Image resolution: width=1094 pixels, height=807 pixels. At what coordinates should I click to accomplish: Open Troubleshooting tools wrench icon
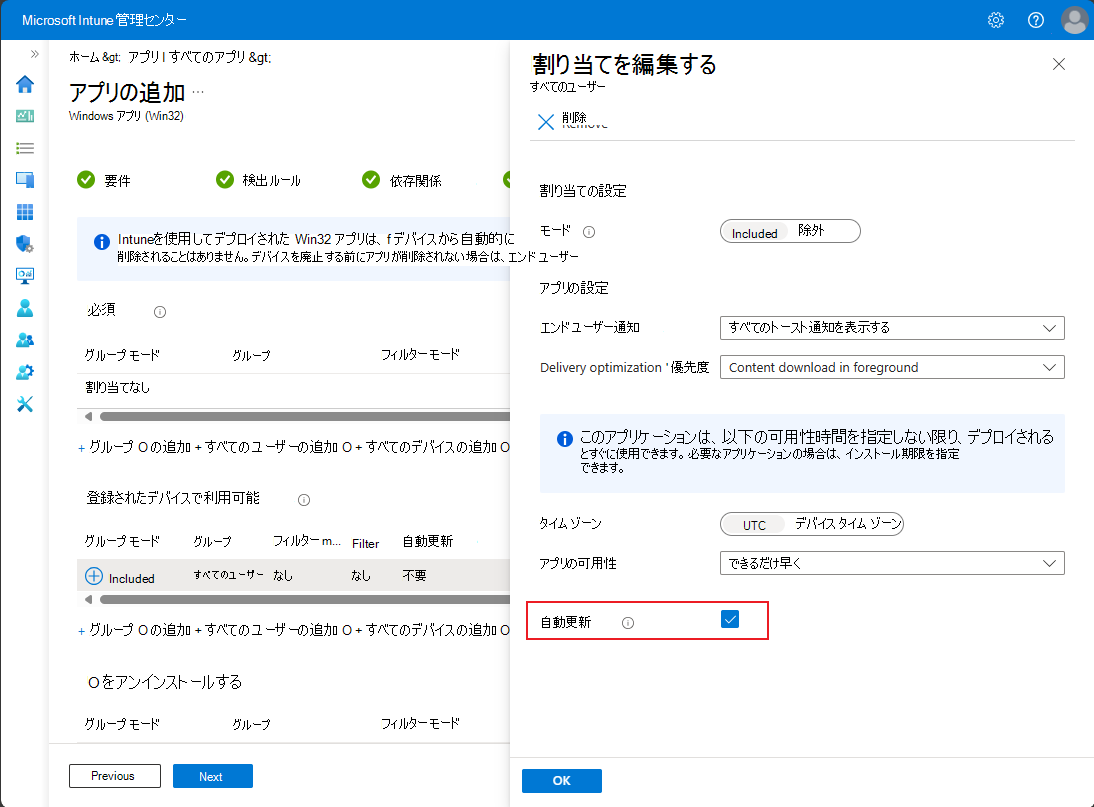25,404
